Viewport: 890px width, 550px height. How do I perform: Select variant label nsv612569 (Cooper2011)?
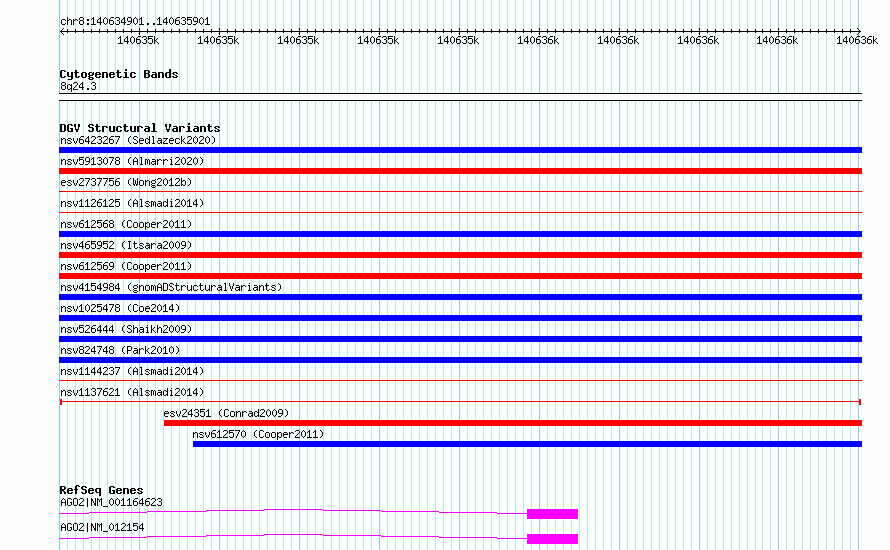click(126, 266)
